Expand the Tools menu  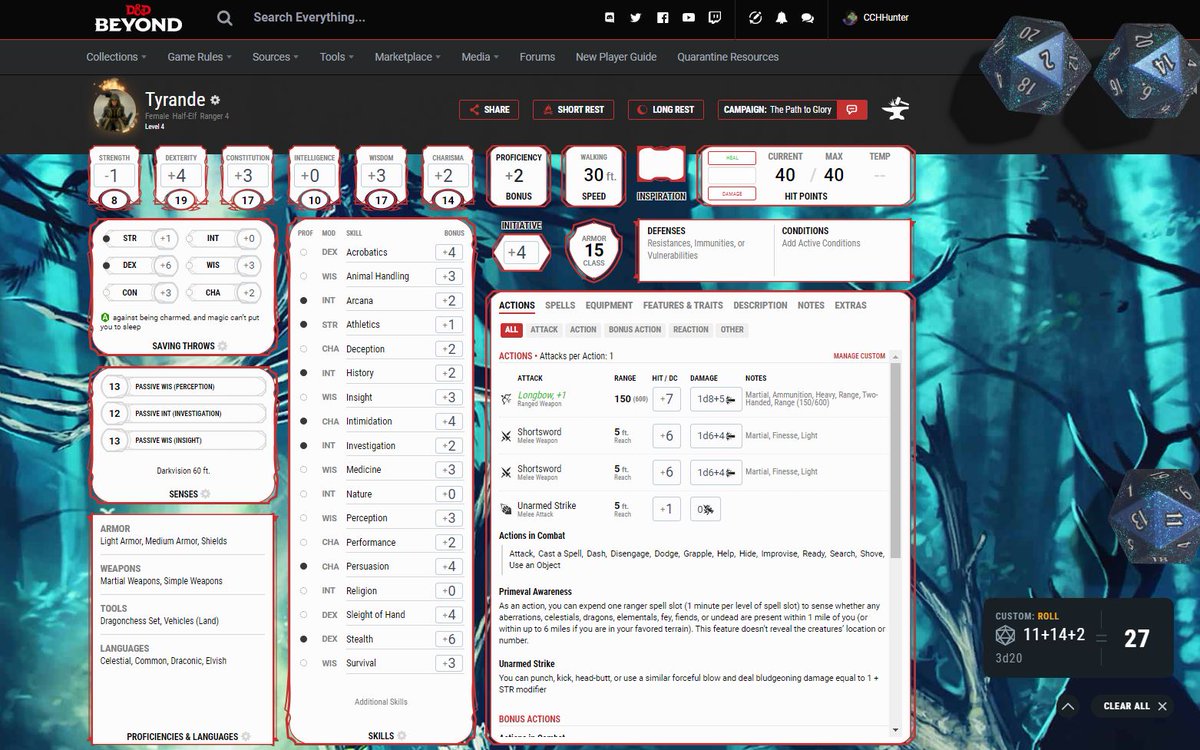(336, 57)
